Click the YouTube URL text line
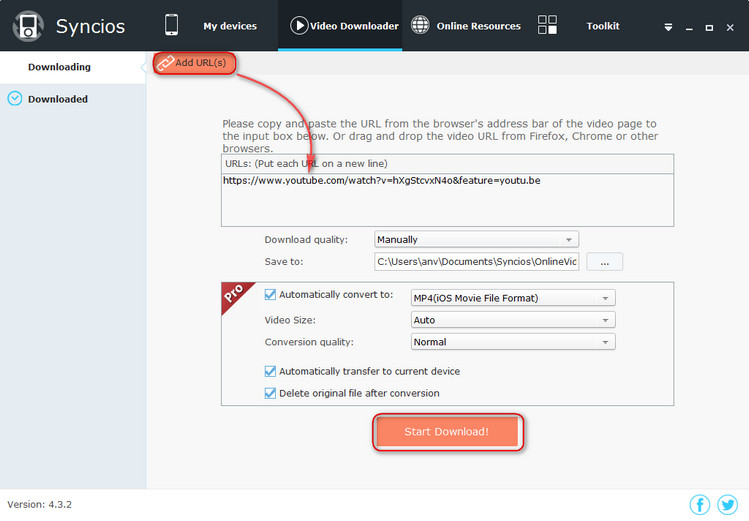The image size is (749, 521). pos(382,181)
